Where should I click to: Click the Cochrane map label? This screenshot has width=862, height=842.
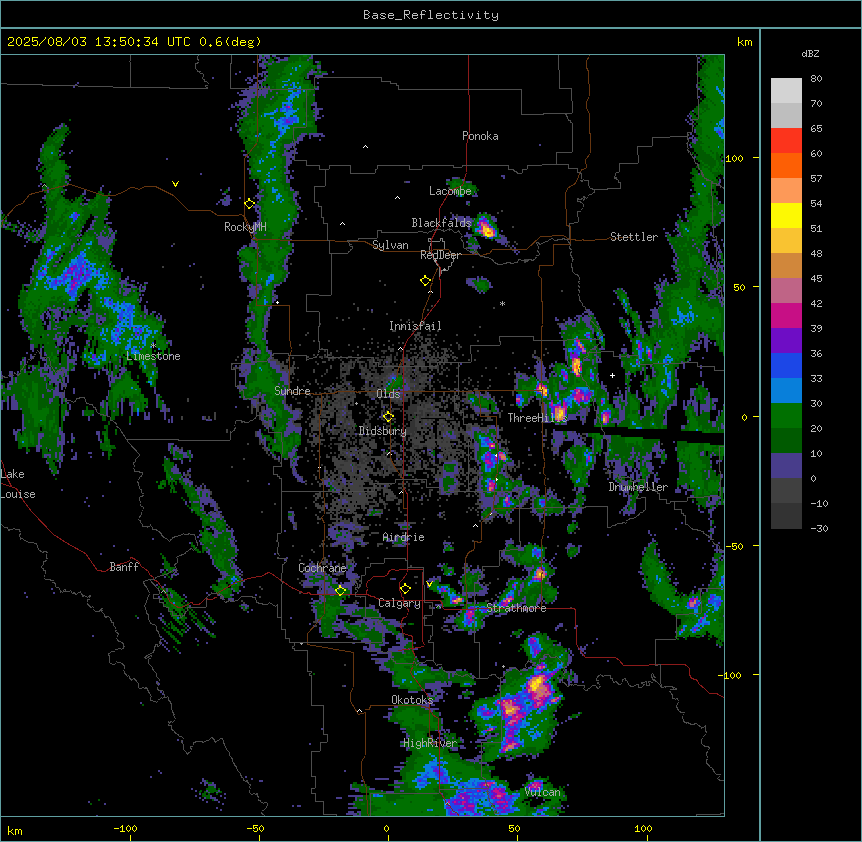323,568
